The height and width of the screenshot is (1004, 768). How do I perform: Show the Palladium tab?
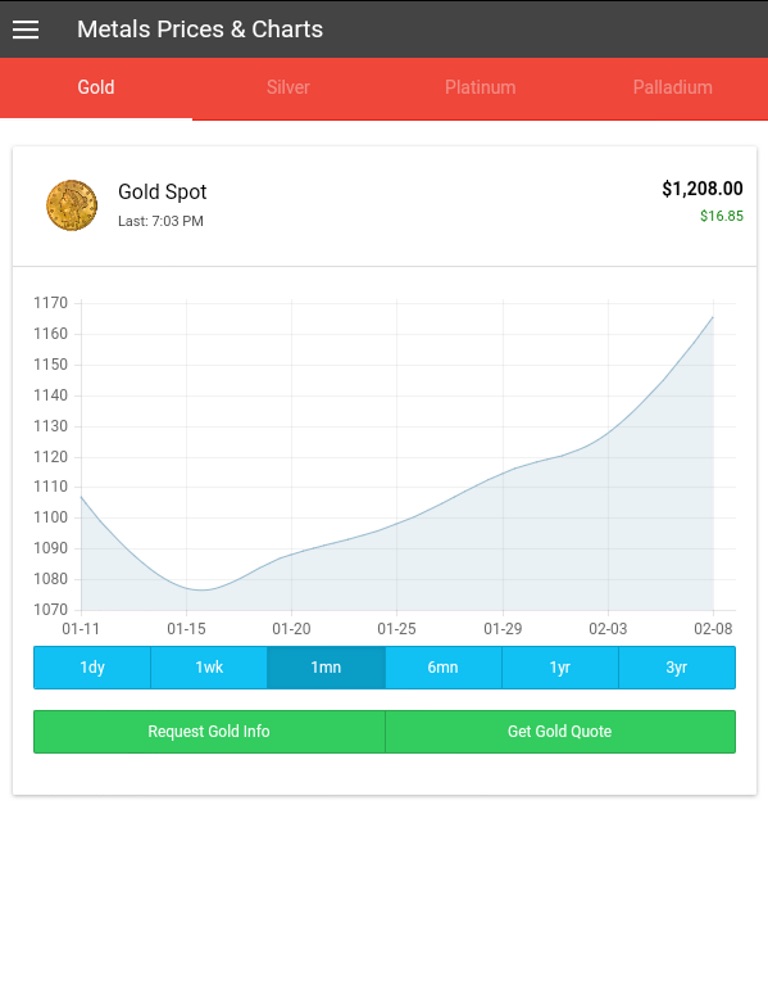pyautogui.click(x=672, y=88)
